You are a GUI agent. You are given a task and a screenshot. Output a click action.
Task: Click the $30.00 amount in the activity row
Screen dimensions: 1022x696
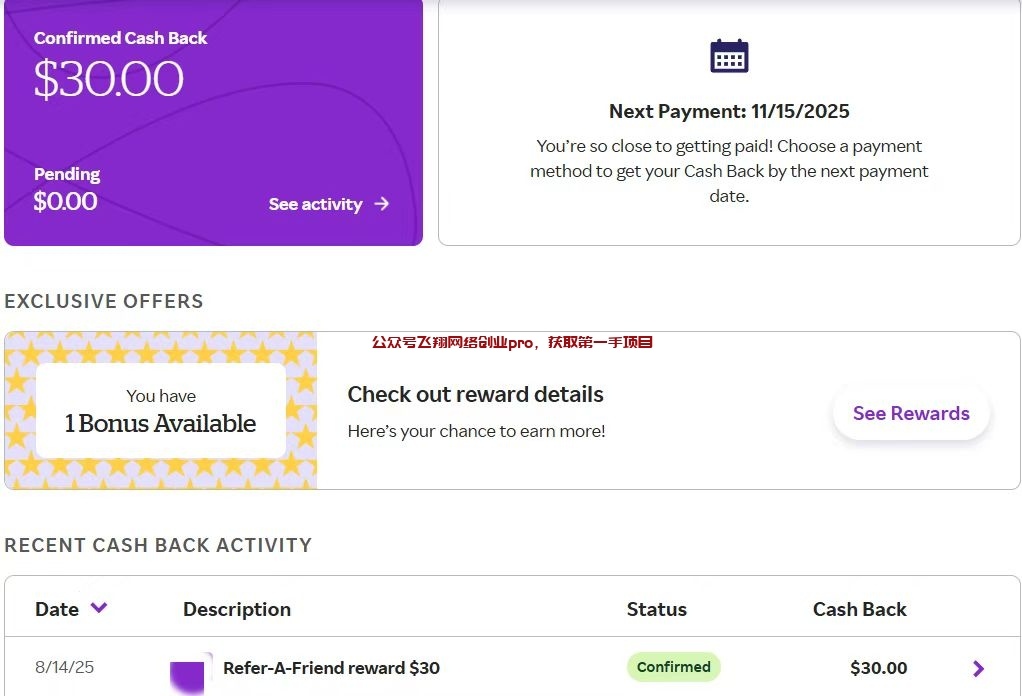pos(878,668)
